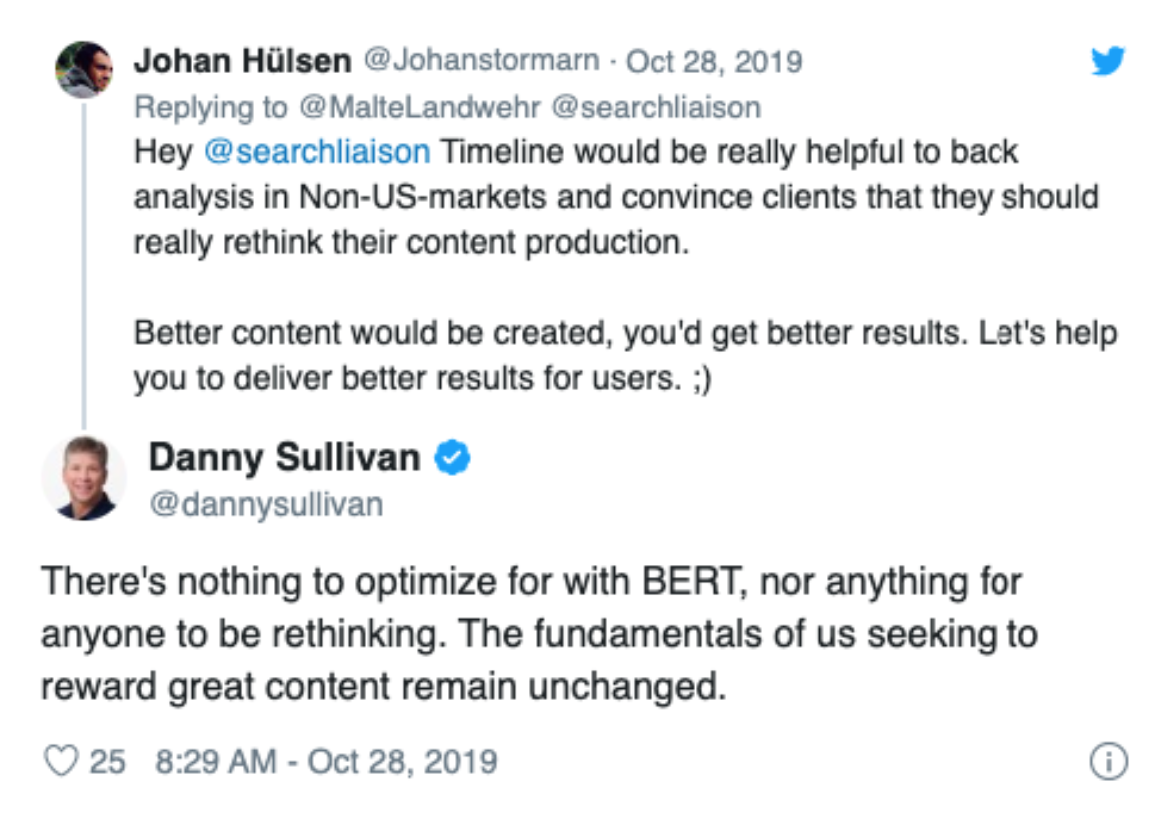Open the Oct 28, 2019 reply date
This screenshot has height=820, width=1174.
coord(714,61)
